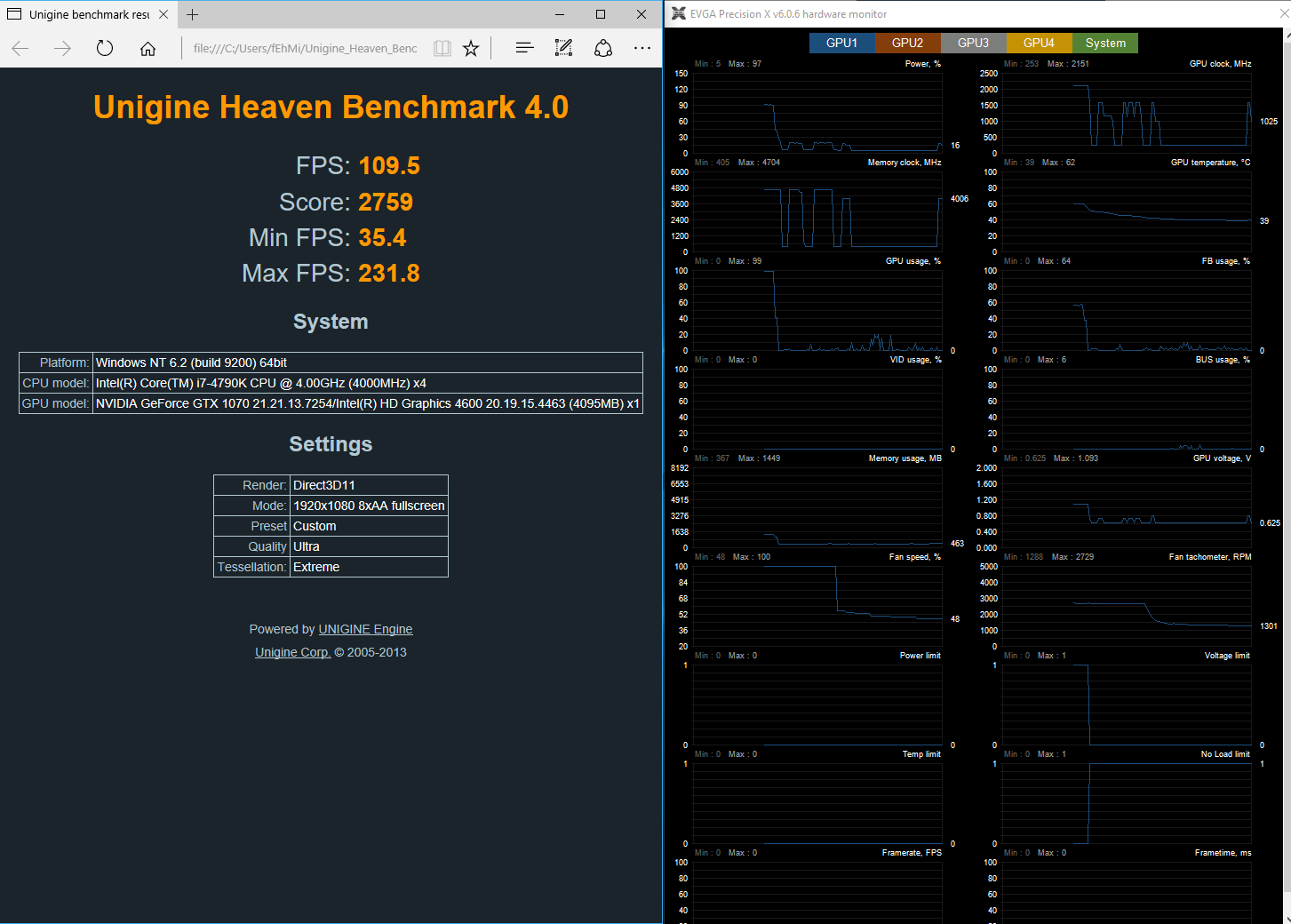Click the Memory clock, MHz graph
The width and height of the screenshot is (1291, 924).
[x=817, y=211]
